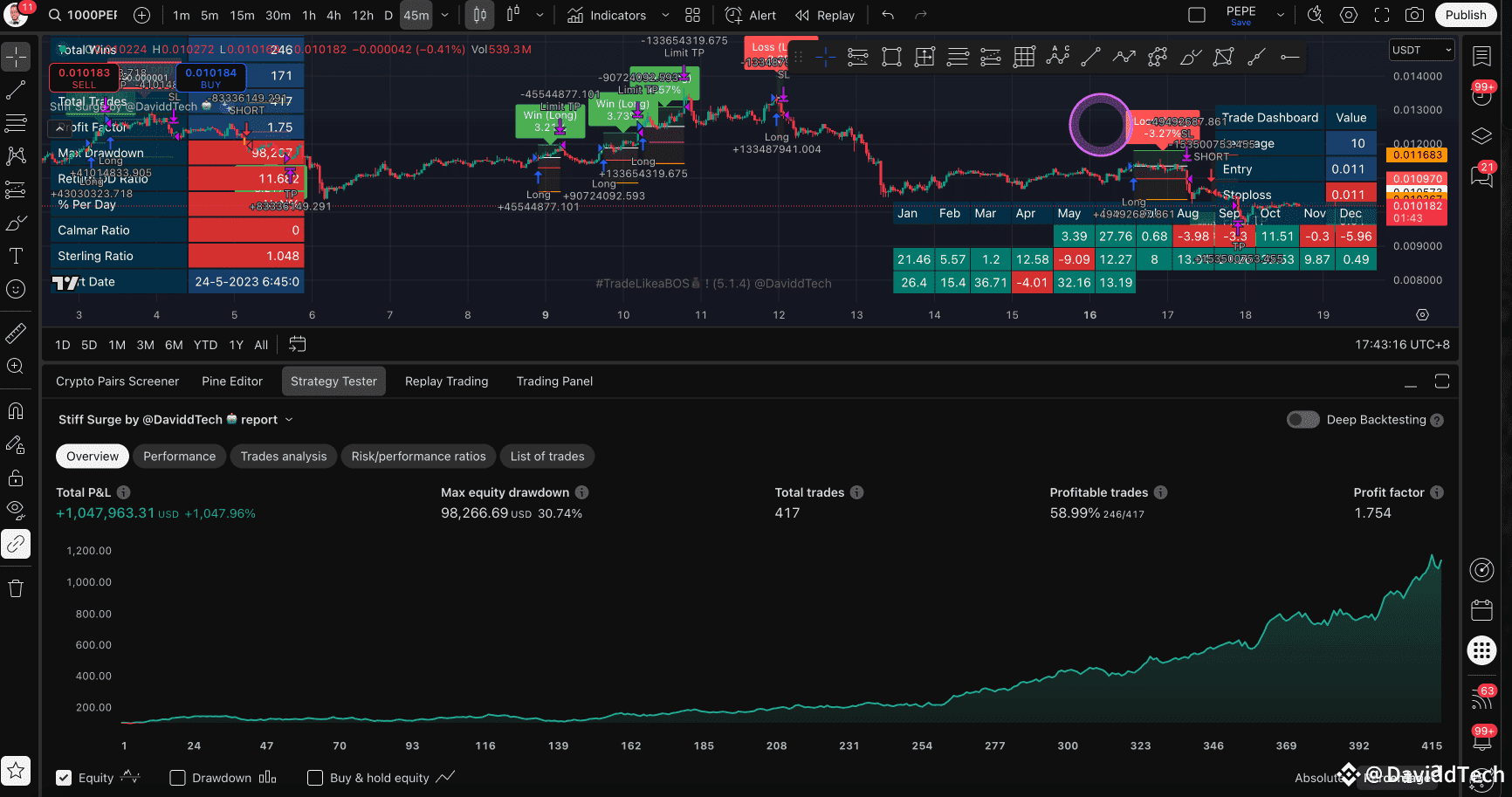Image resolution: width=1512 pixels, height=797 pixels.
Task: Open the PEPE layout dropdown arrow
Action: point(1281,15)
